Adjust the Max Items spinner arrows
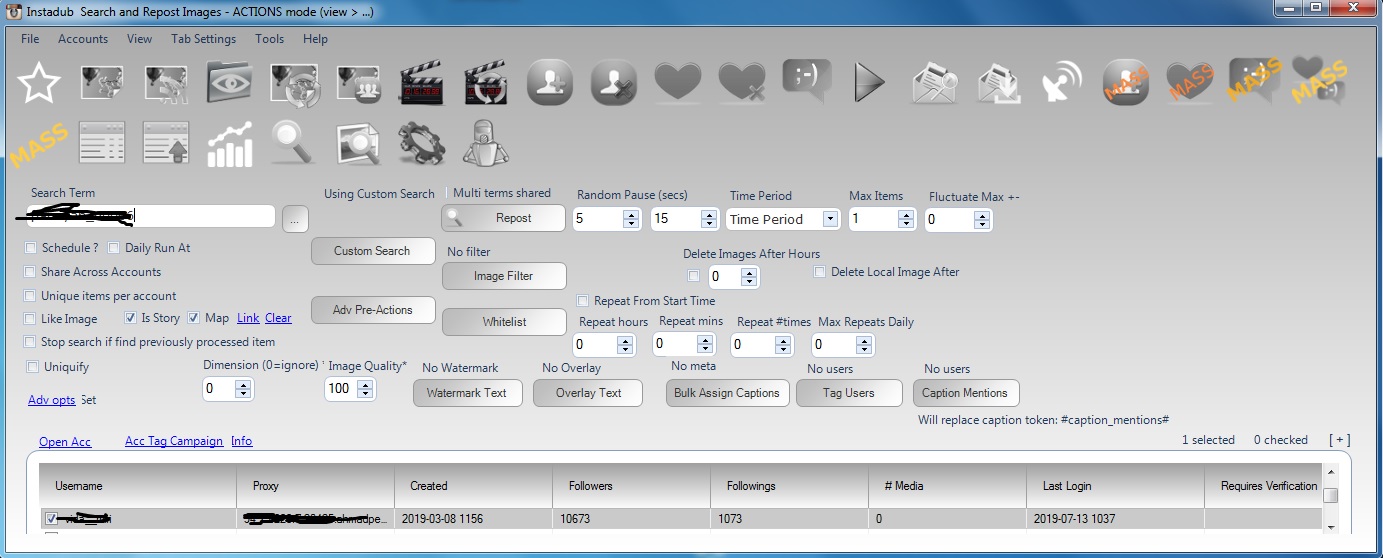 pos(906,219)
